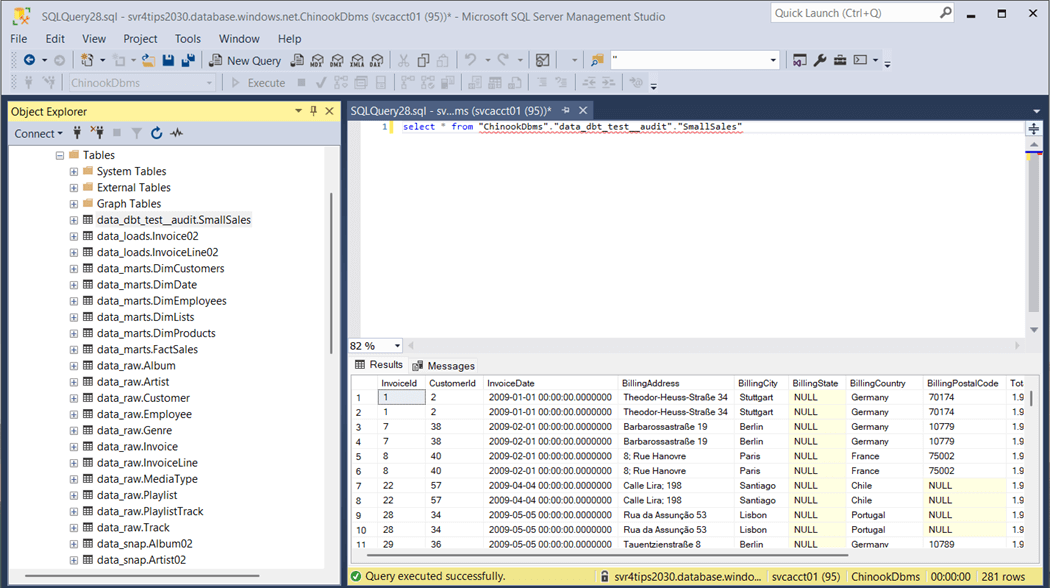The height and width of the screenshot is (588, 1050).
Task: Select the data_raw.Invoice table
Action: 137,447
